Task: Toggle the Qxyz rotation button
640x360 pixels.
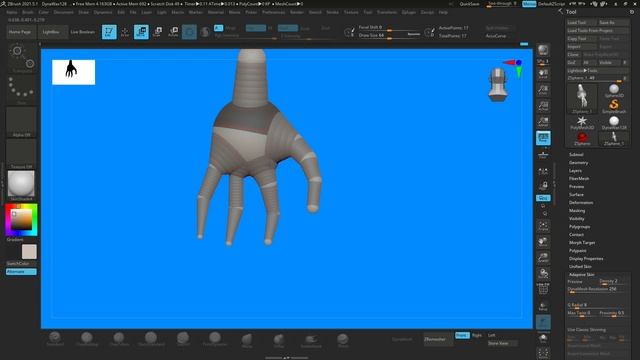Action: click(x=543, y=198)
